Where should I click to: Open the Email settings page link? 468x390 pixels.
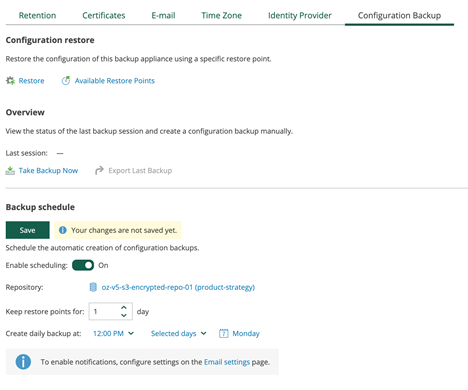(227, 362)
